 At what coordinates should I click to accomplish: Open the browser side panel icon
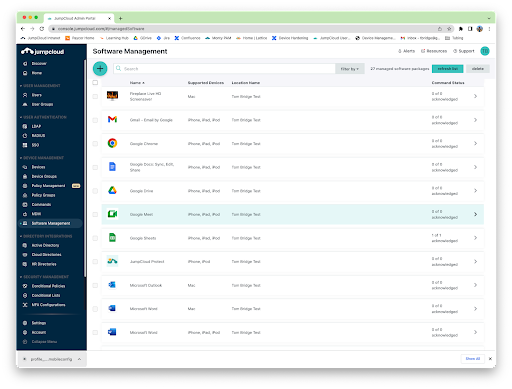[x=470, y=29]
